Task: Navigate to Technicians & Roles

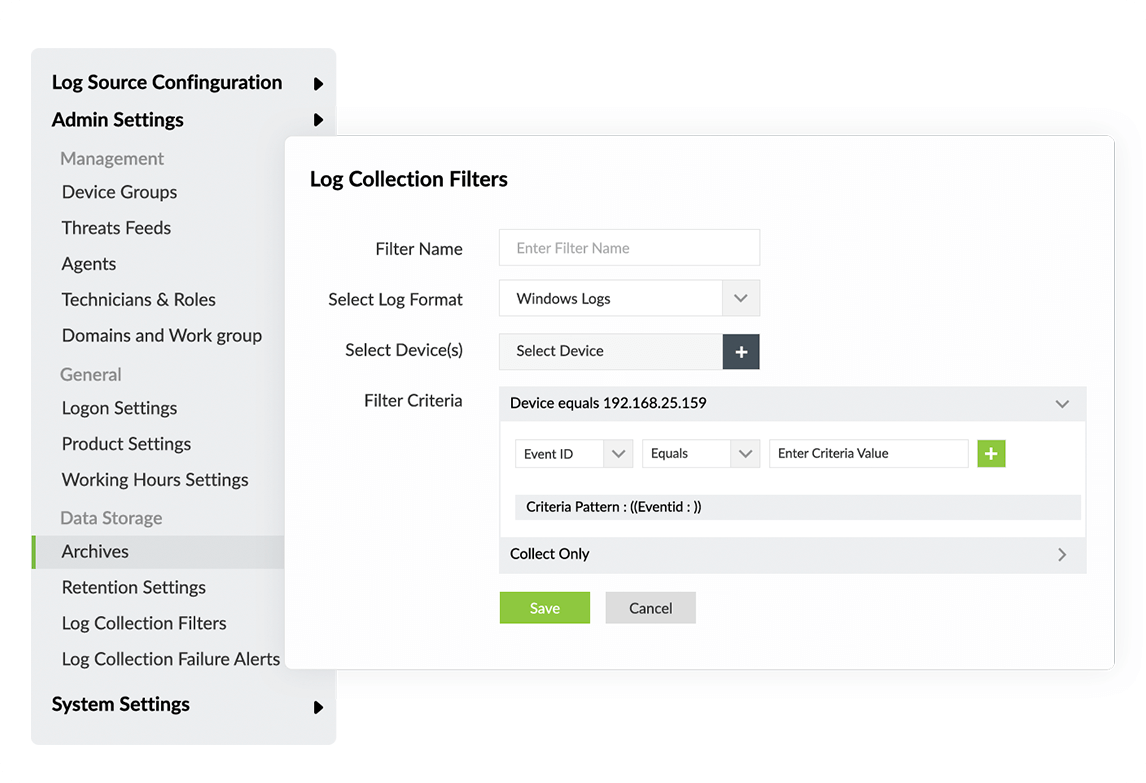Action: tap(138, 300)
